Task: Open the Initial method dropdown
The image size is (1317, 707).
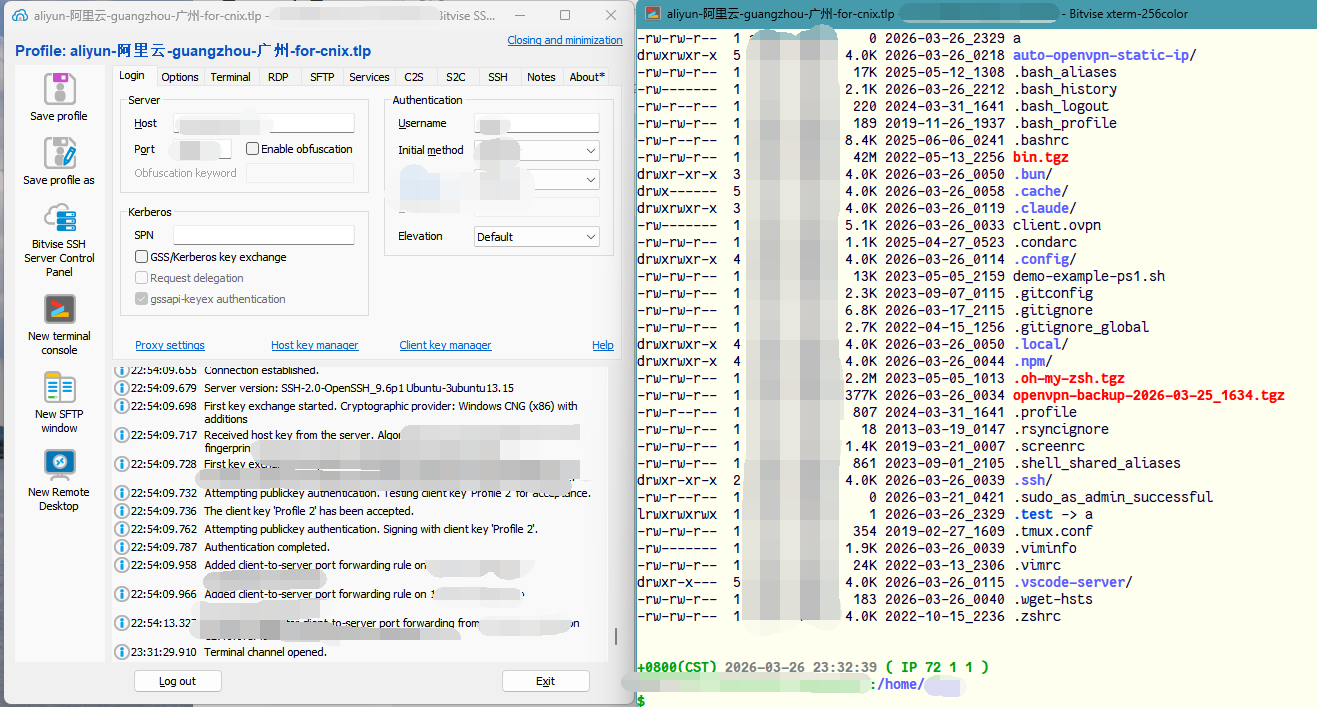Action: (536, 150)
